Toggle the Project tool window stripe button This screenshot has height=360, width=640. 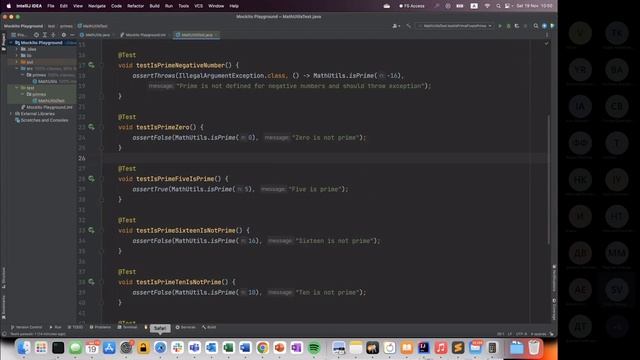[4, 42]
